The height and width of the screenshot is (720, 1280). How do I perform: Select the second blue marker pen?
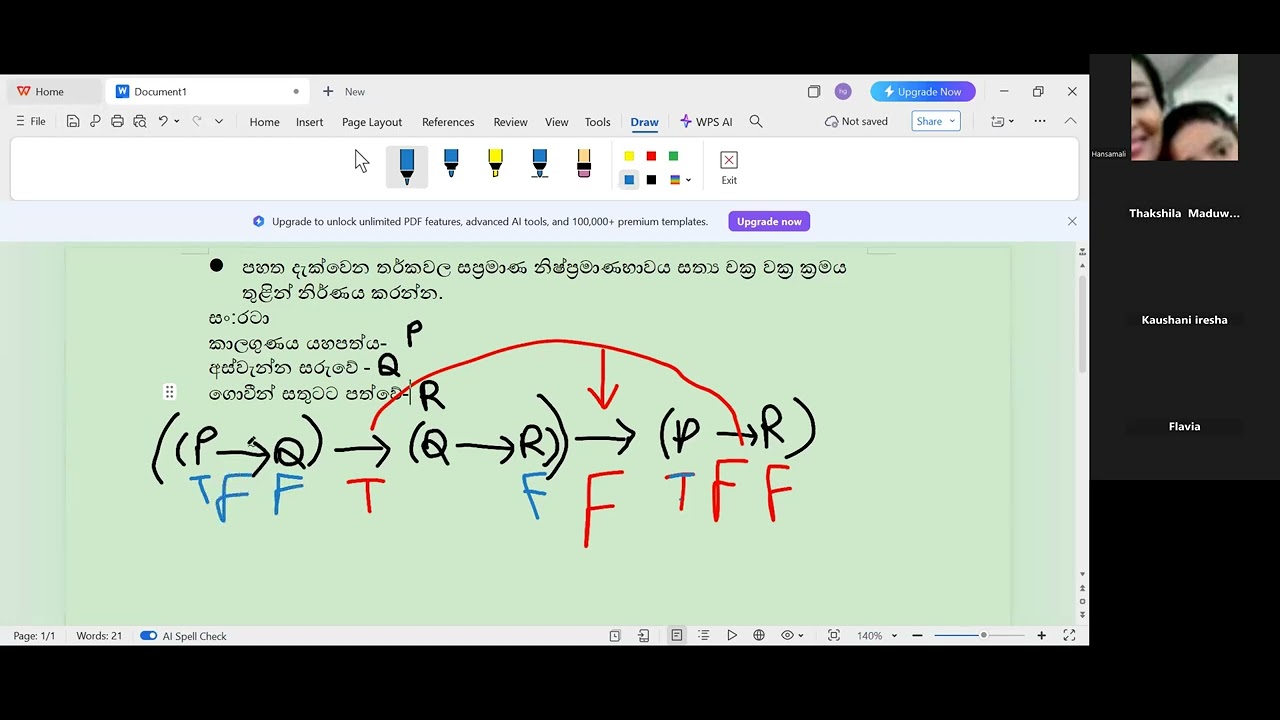[x=451, y=164]
